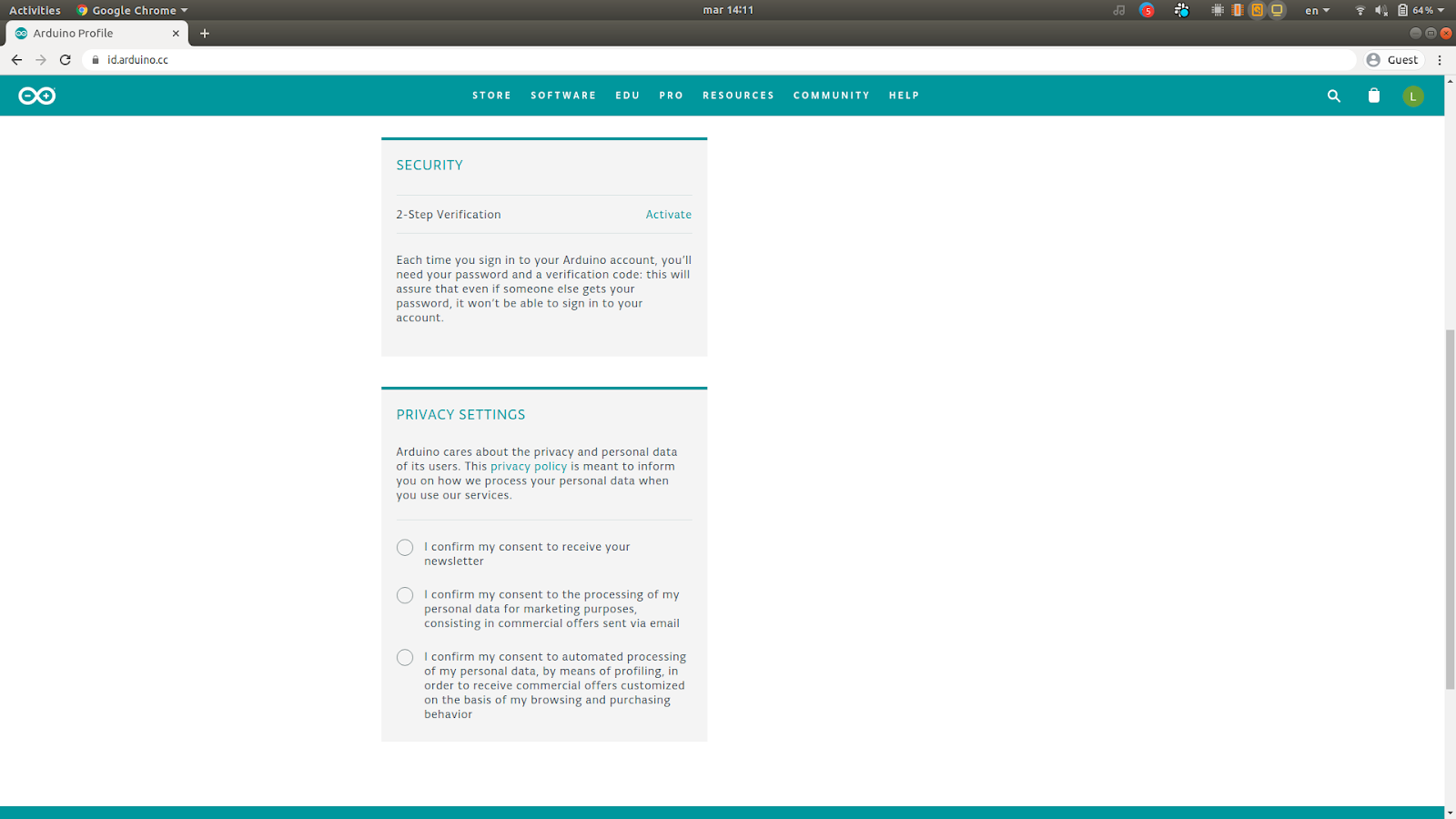Go back with browser back arrow
1456x819 pixels.
pos(16,59)
